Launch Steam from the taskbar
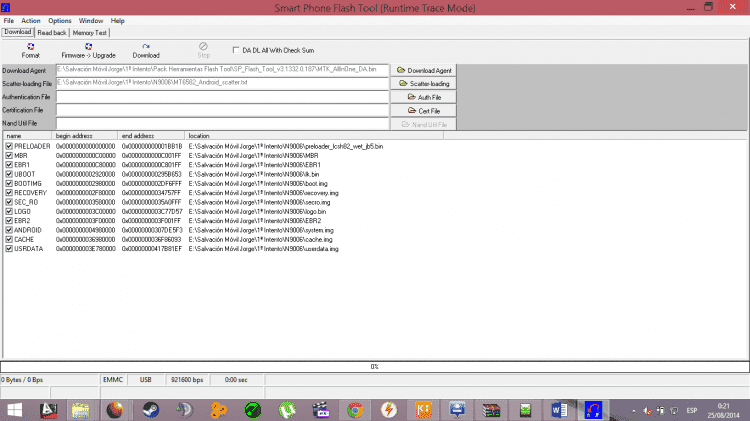The width and height of the screenshot is (750, 421). 150,410
